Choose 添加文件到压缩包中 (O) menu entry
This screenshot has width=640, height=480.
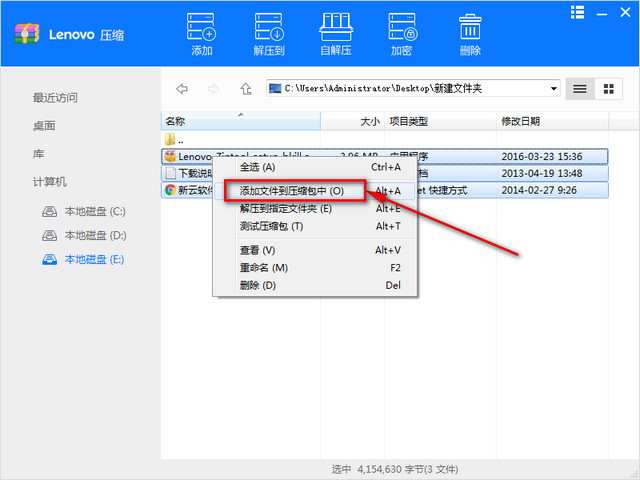click(x=314, y=191)
